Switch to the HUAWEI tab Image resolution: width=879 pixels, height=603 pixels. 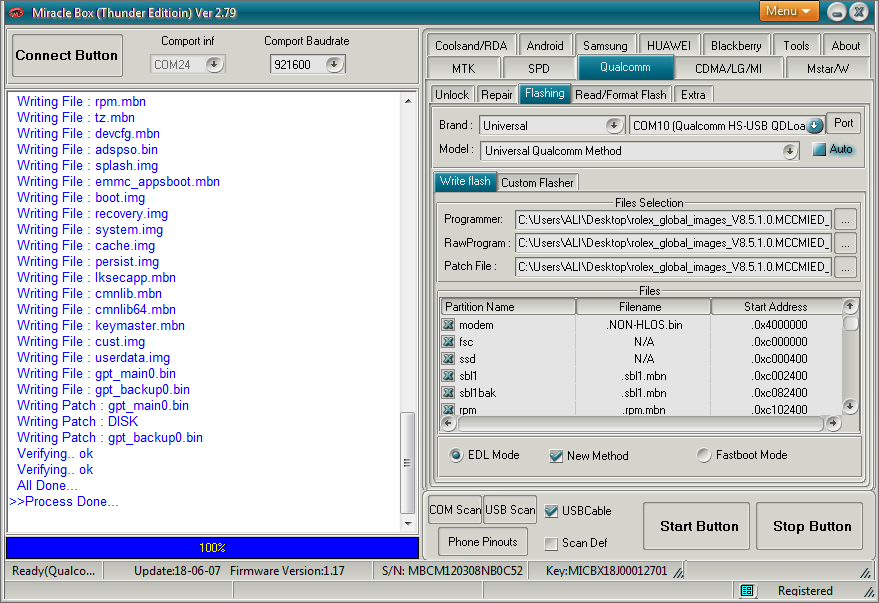[668, 45]
